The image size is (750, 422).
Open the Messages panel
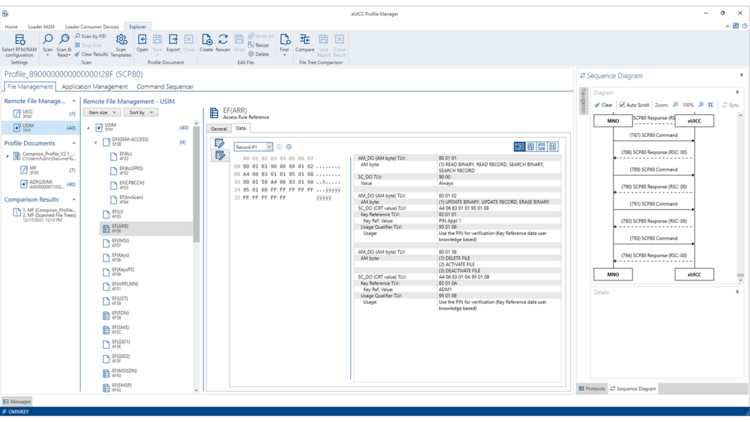17,401
